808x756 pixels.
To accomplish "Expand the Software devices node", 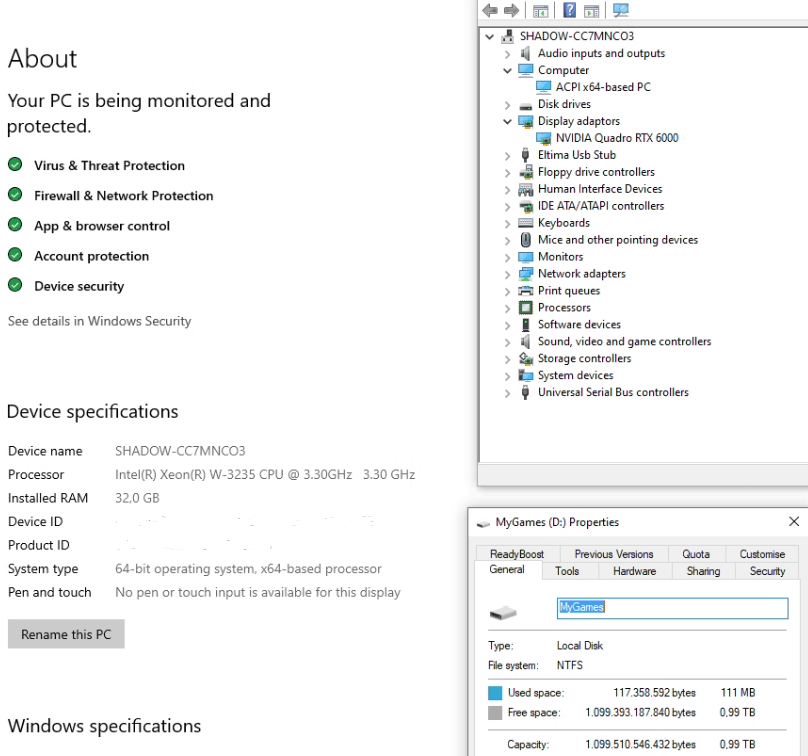I will [508, 325].
